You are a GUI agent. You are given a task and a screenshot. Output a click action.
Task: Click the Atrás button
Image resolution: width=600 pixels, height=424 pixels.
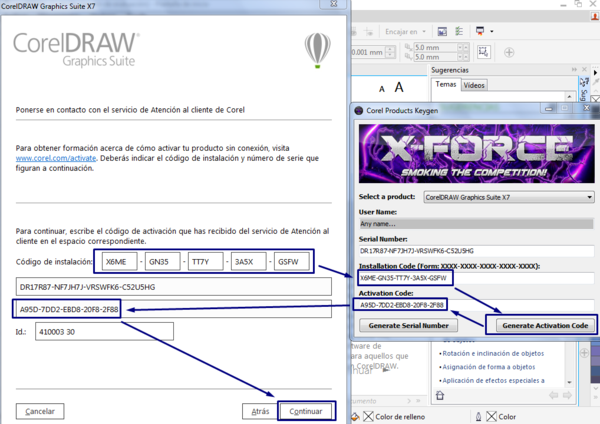260,411
